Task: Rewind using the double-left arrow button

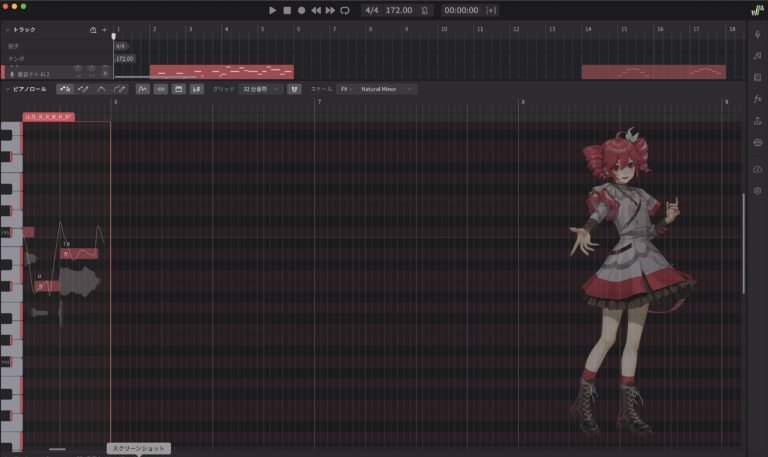Action: (x=316, y=10)
